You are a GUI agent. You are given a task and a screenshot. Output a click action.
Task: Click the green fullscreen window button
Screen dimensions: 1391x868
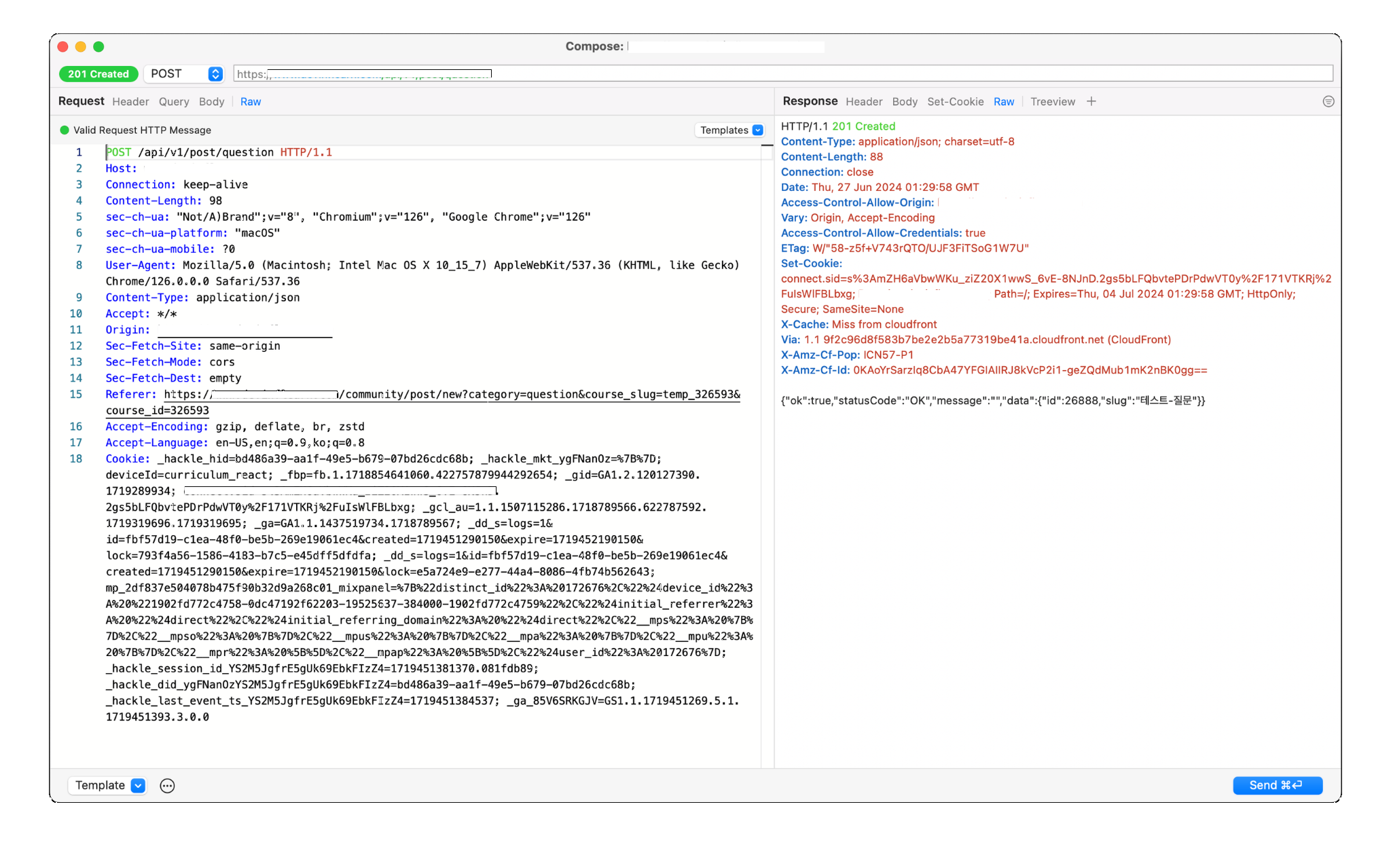pyautogui.click(x=98, y=46)
